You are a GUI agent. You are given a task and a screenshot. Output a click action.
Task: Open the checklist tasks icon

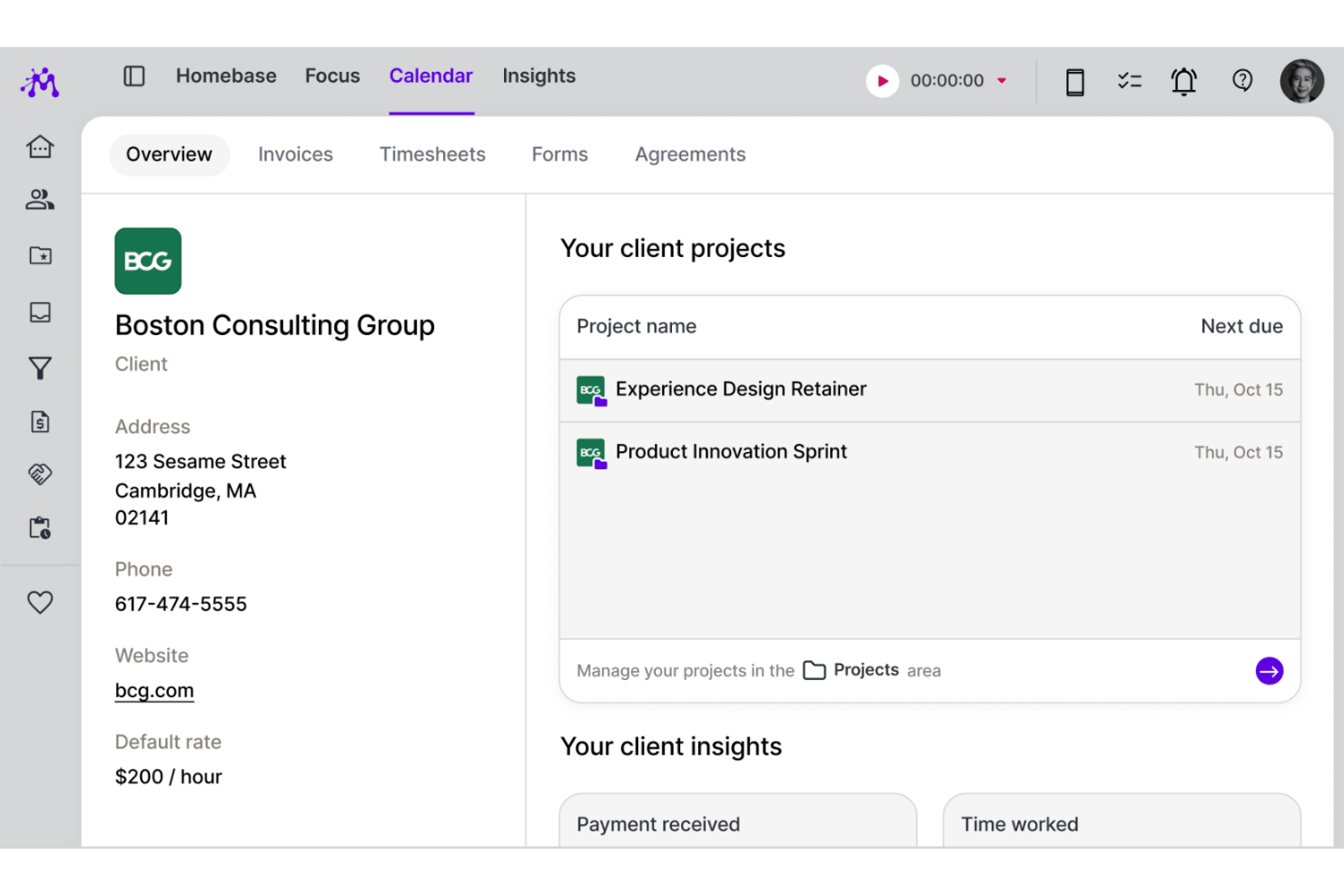1130,82
